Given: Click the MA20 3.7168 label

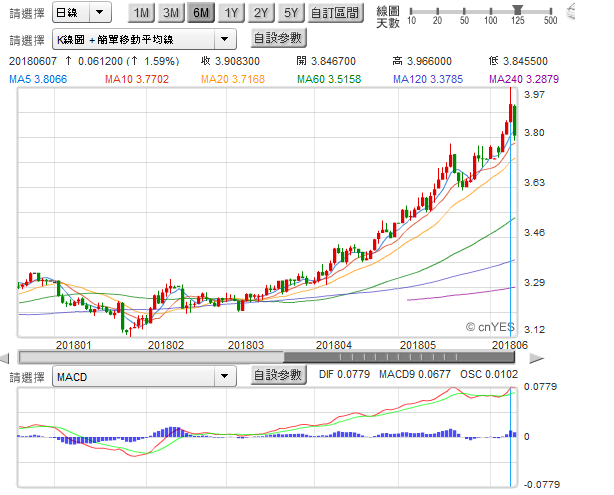Looking at the screenshot, I should [x=233, y=79].
